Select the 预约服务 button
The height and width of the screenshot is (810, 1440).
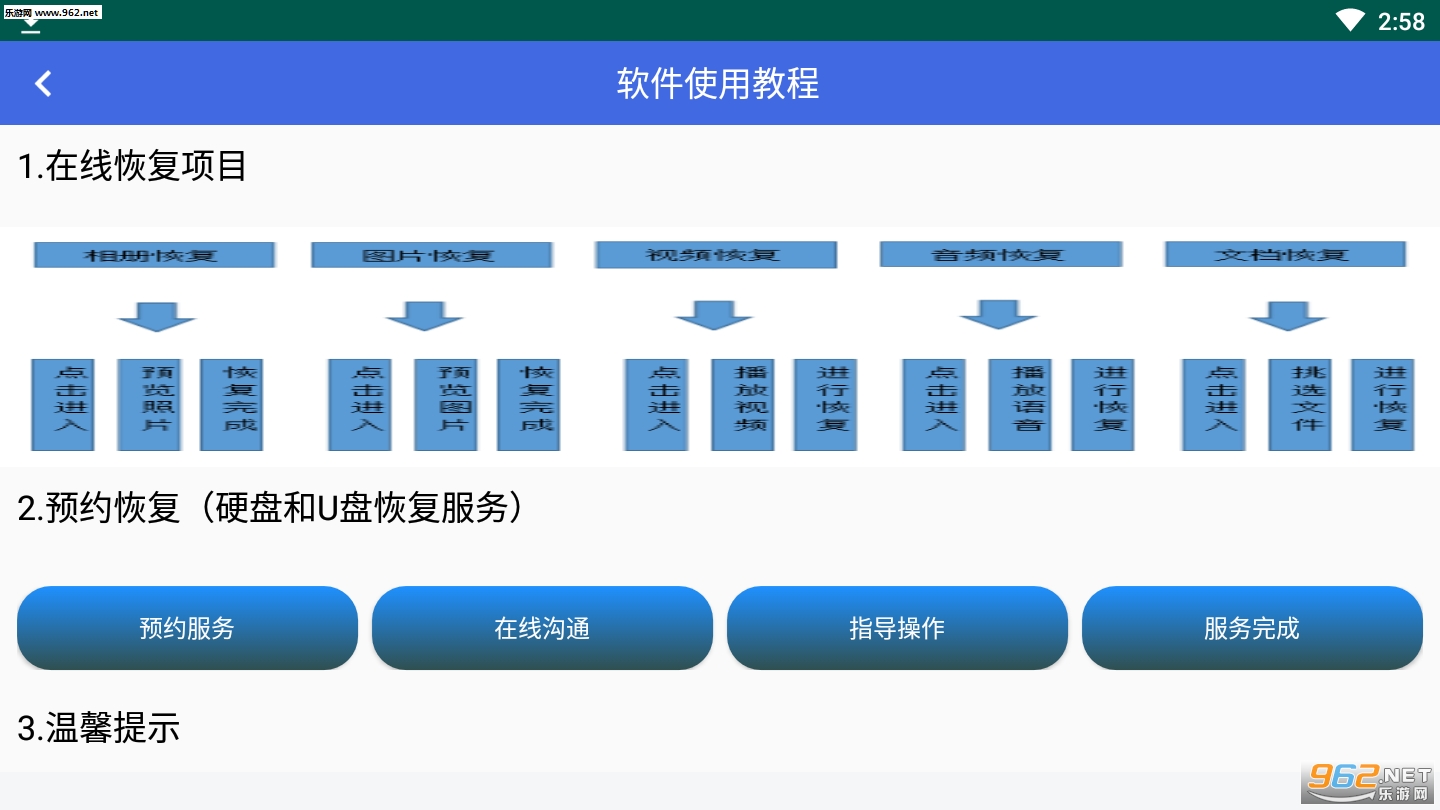[x=187, y=628]
